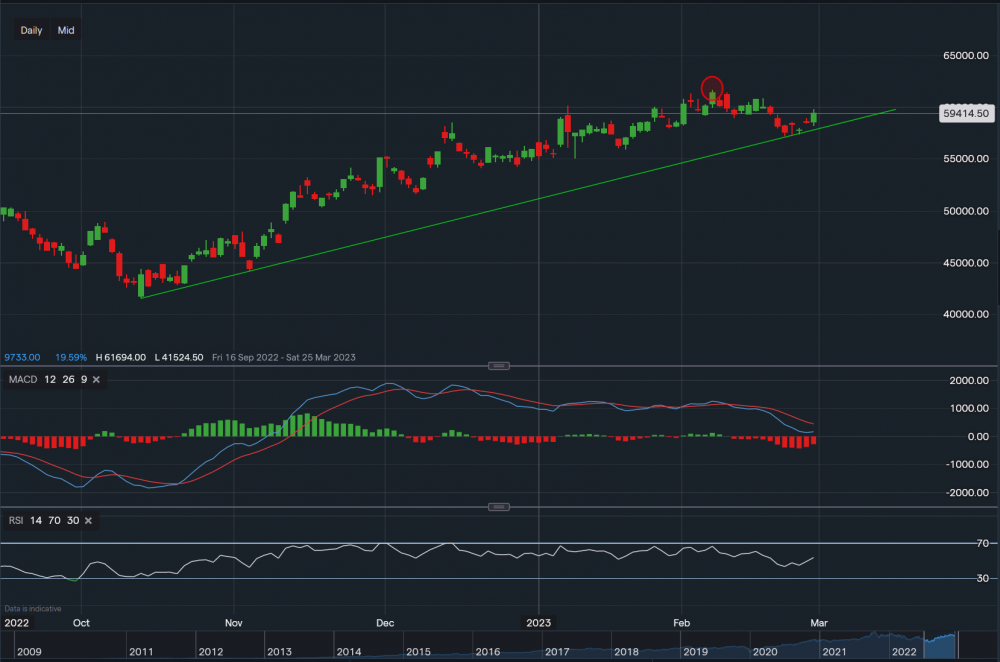The width and height of the screenshot is (1000, 662).
Task: Open the MACD indicator label settings
Action: (x=22, y=380)
